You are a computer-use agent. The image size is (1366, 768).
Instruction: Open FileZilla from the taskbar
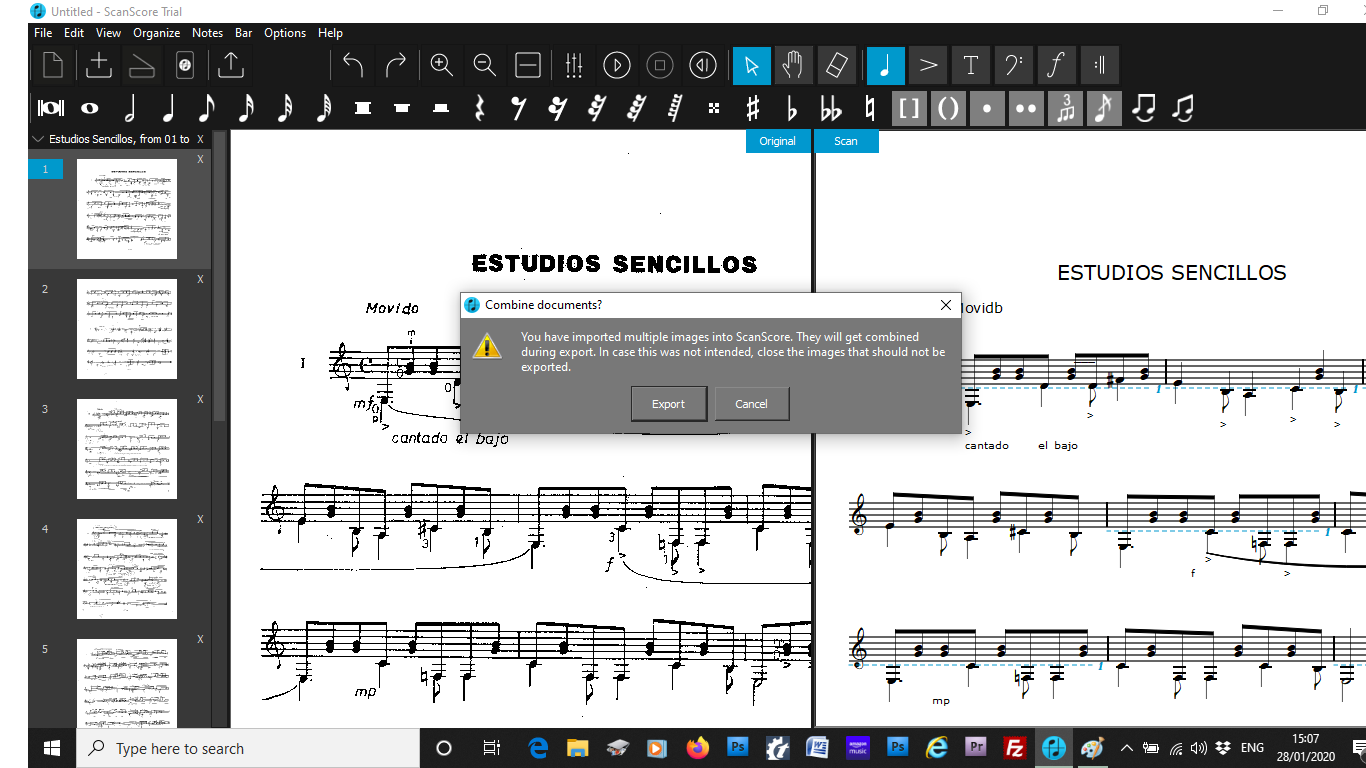click(1014, 748)
